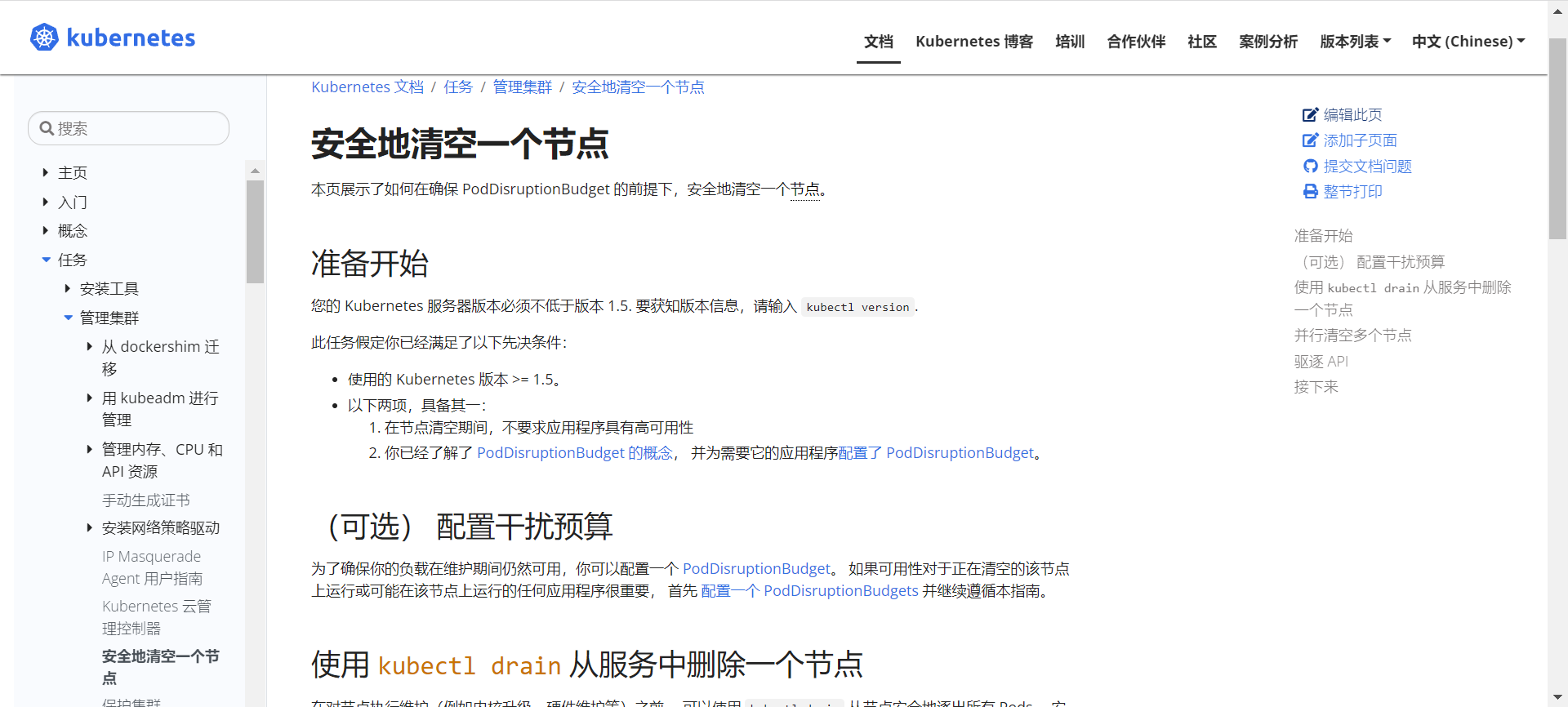
Task: Expand the 入门 sidebar section arrow
Action: [45, 202]
